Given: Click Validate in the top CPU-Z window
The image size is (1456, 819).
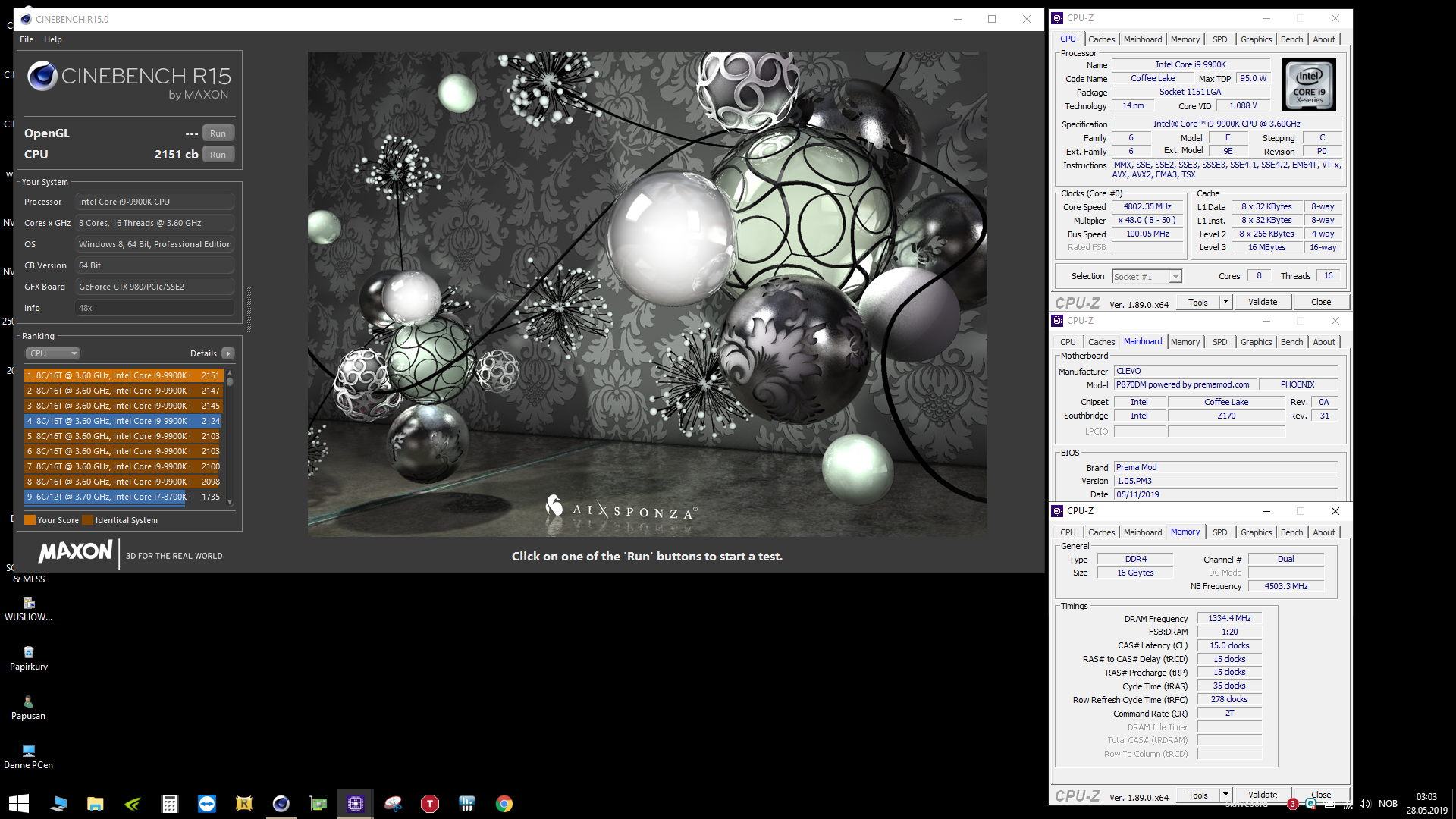Looking at the screenshot, I should pyautogui.click(x=1263, y=302).
